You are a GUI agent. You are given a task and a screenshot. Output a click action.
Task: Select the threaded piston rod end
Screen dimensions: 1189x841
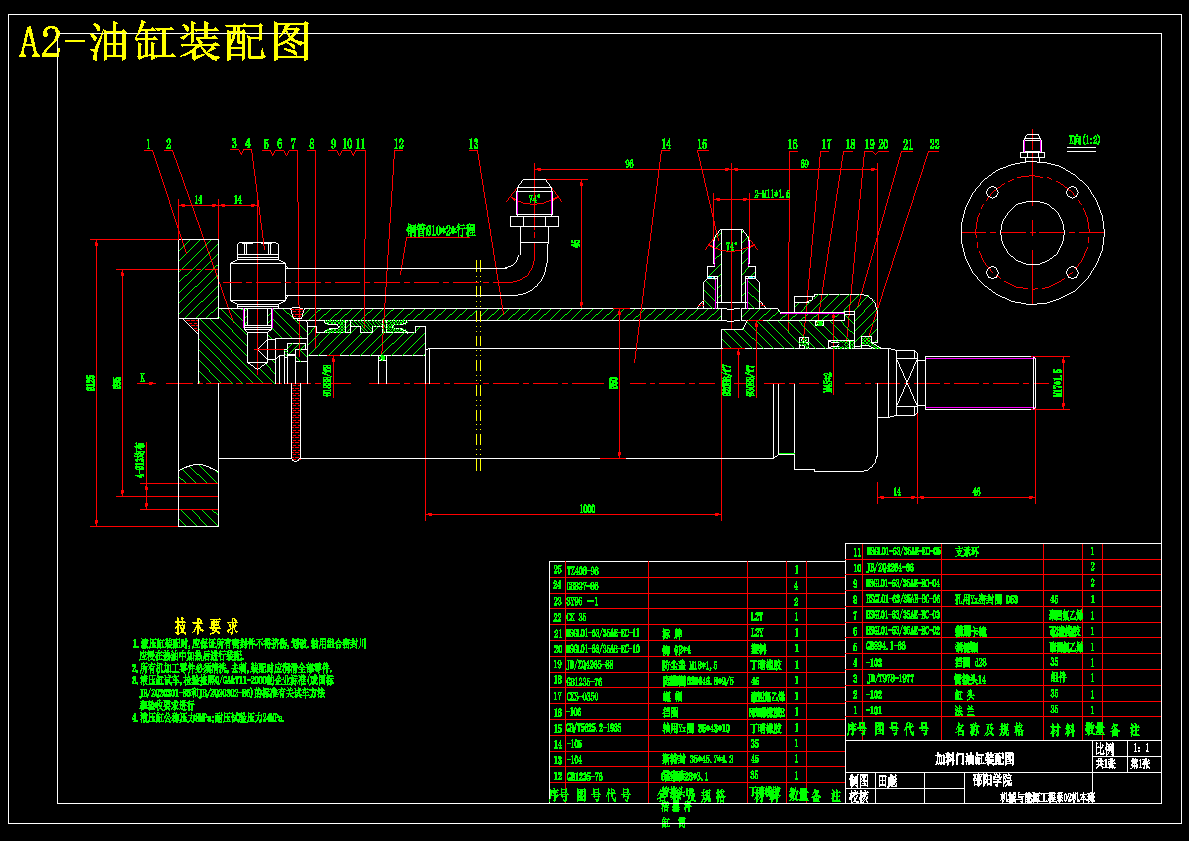coord(978,383)
